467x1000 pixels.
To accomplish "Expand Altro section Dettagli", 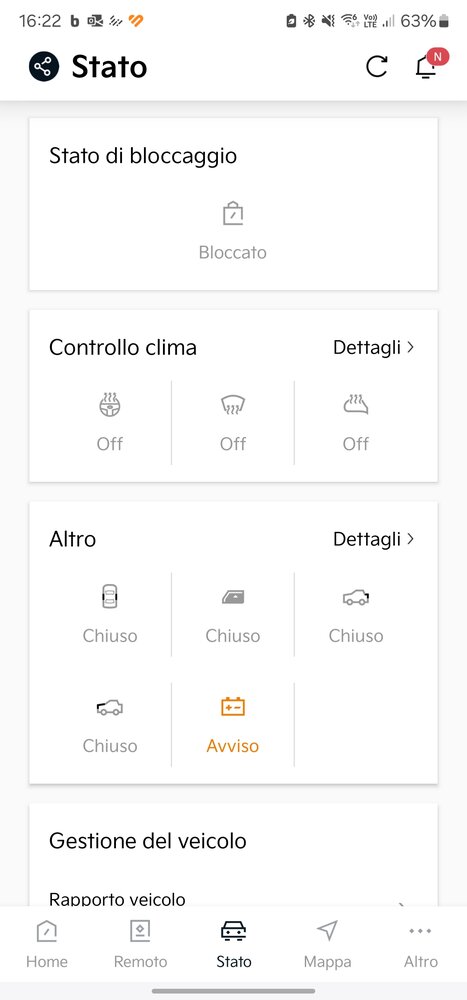I will (374, 540).
